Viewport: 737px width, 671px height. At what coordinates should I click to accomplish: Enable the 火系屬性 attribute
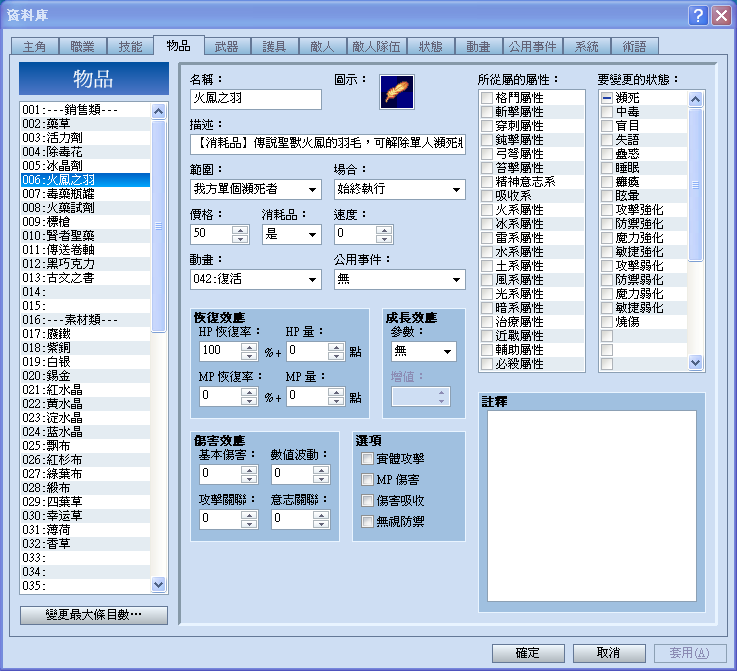pyautogui.click(x=487, y=210)
